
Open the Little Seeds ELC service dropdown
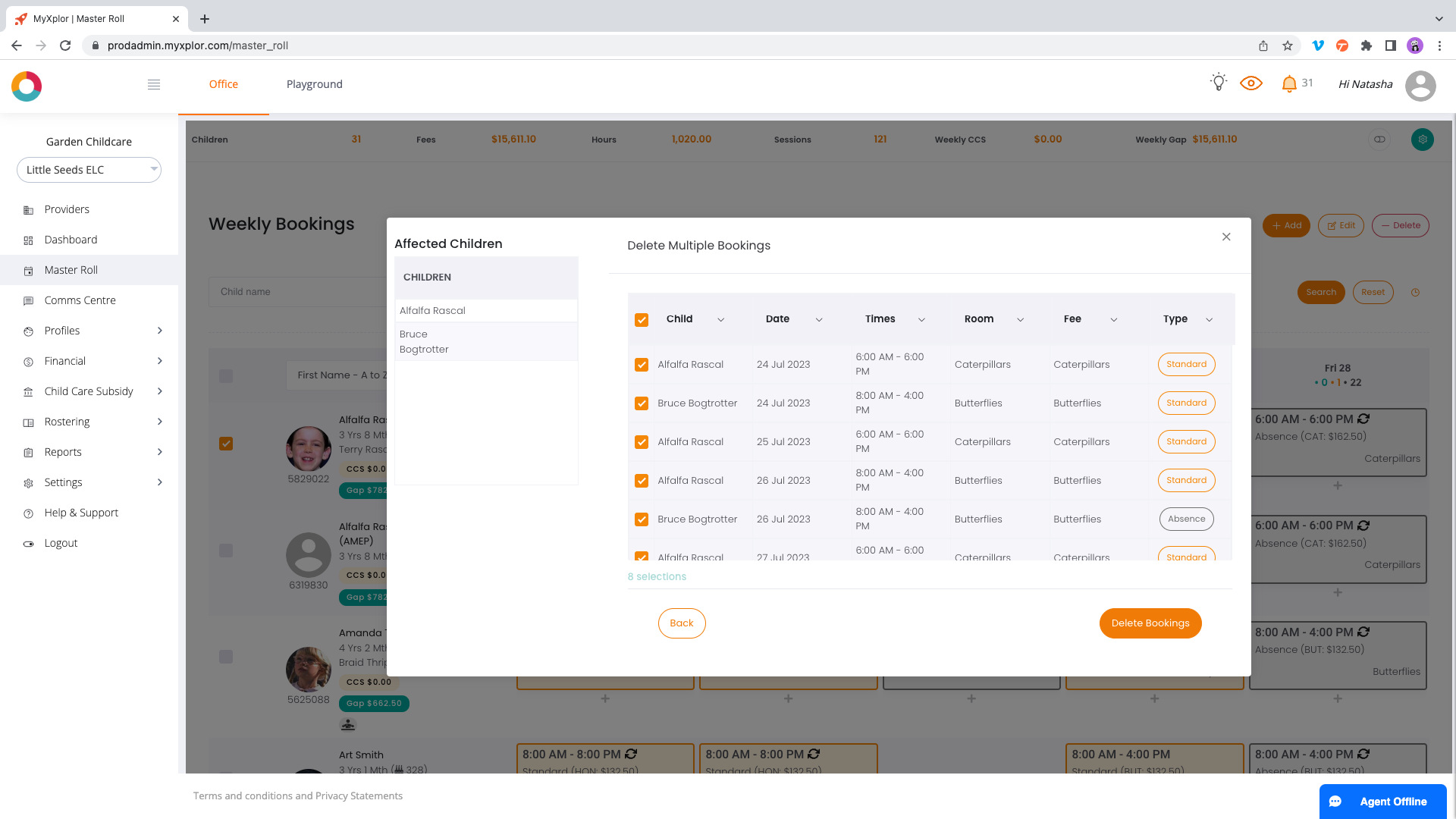(89, 170)
